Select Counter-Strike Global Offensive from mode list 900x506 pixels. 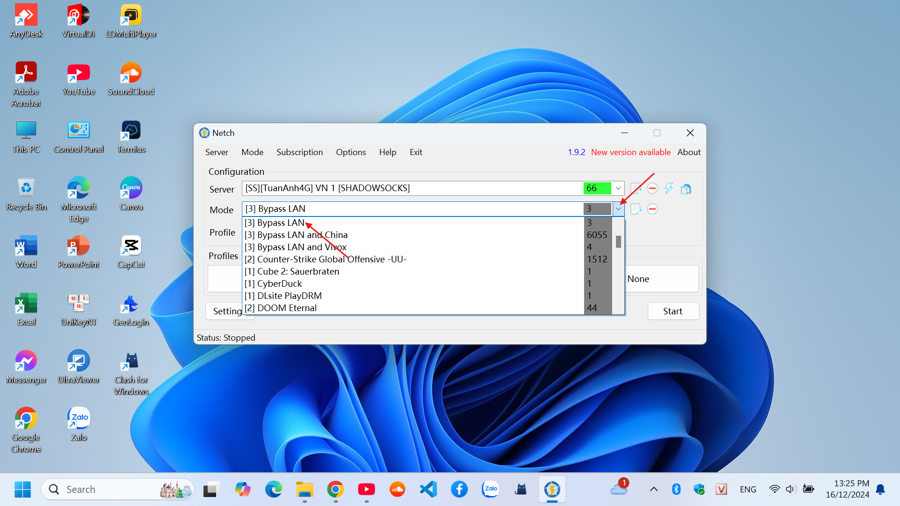[x=325, y=259]
